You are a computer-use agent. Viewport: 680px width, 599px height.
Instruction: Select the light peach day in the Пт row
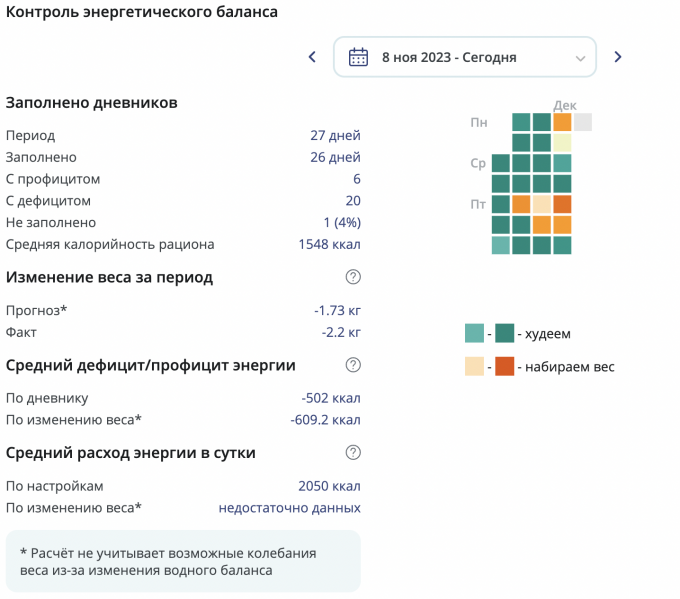click(x=541, y=204)
